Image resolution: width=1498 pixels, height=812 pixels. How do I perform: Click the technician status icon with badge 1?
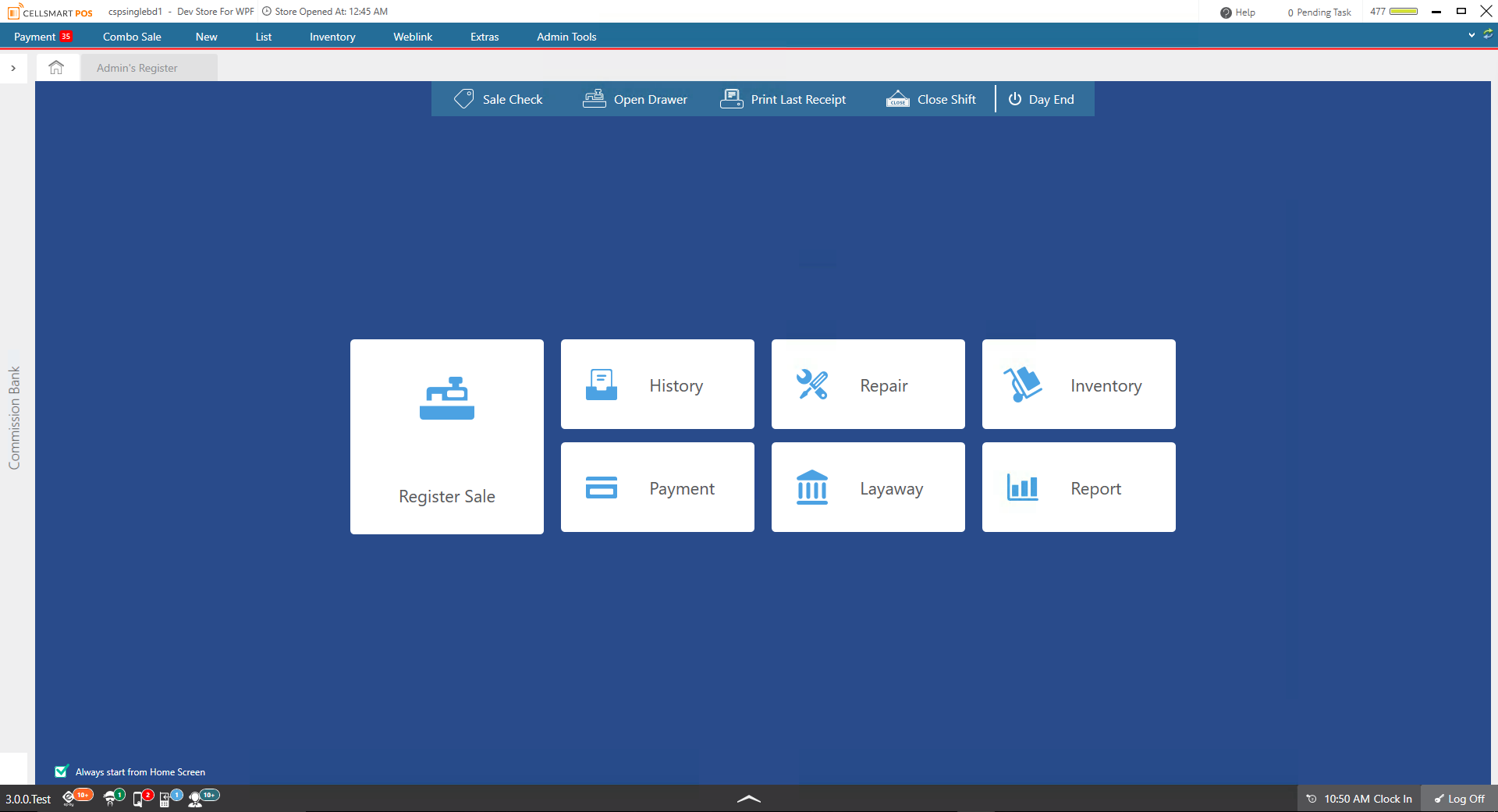point(114,797)
